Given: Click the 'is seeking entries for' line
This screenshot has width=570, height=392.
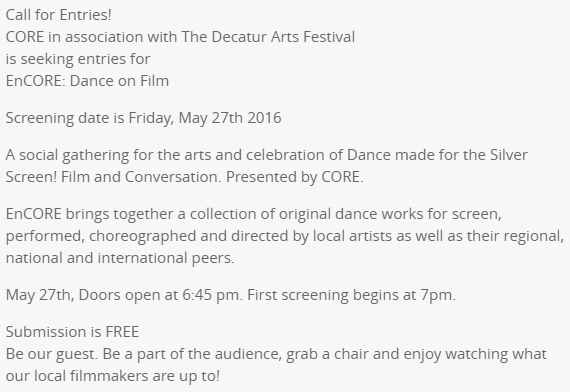Looking at the screenshot, I should (x=78, y=59).
